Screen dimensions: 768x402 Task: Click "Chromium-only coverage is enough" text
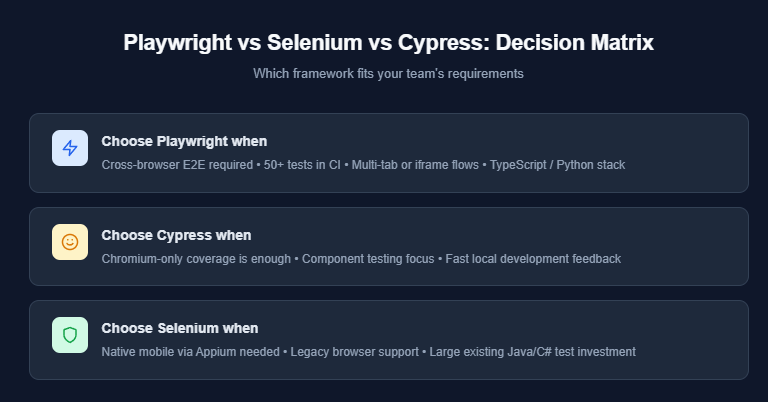click(x=197, y=259)
